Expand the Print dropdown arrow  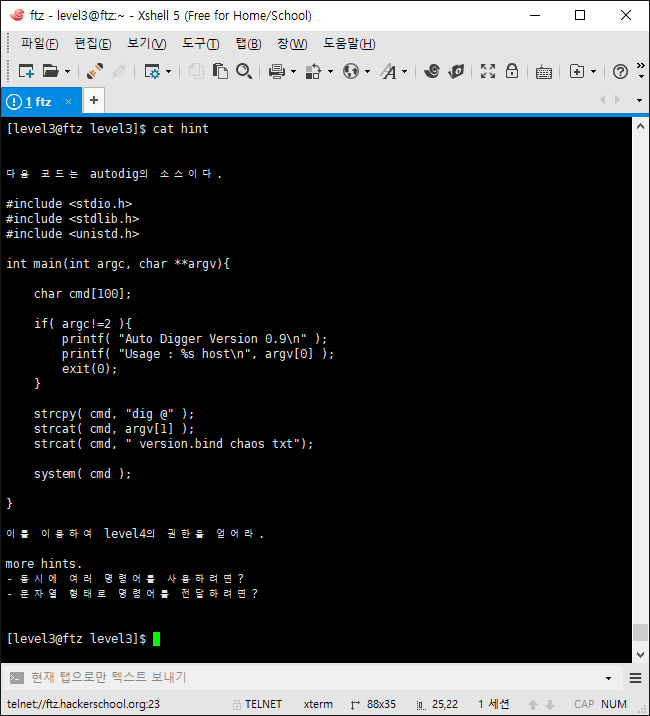point(293,72)
